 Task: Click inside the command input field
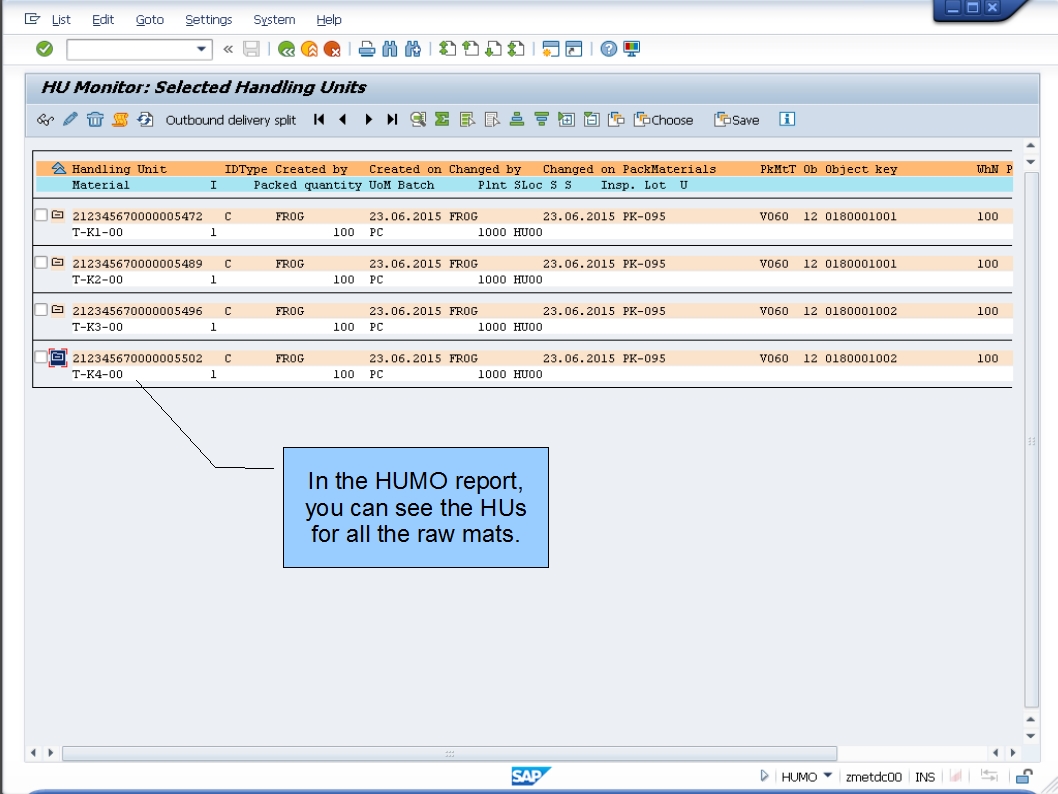point(131,49)
